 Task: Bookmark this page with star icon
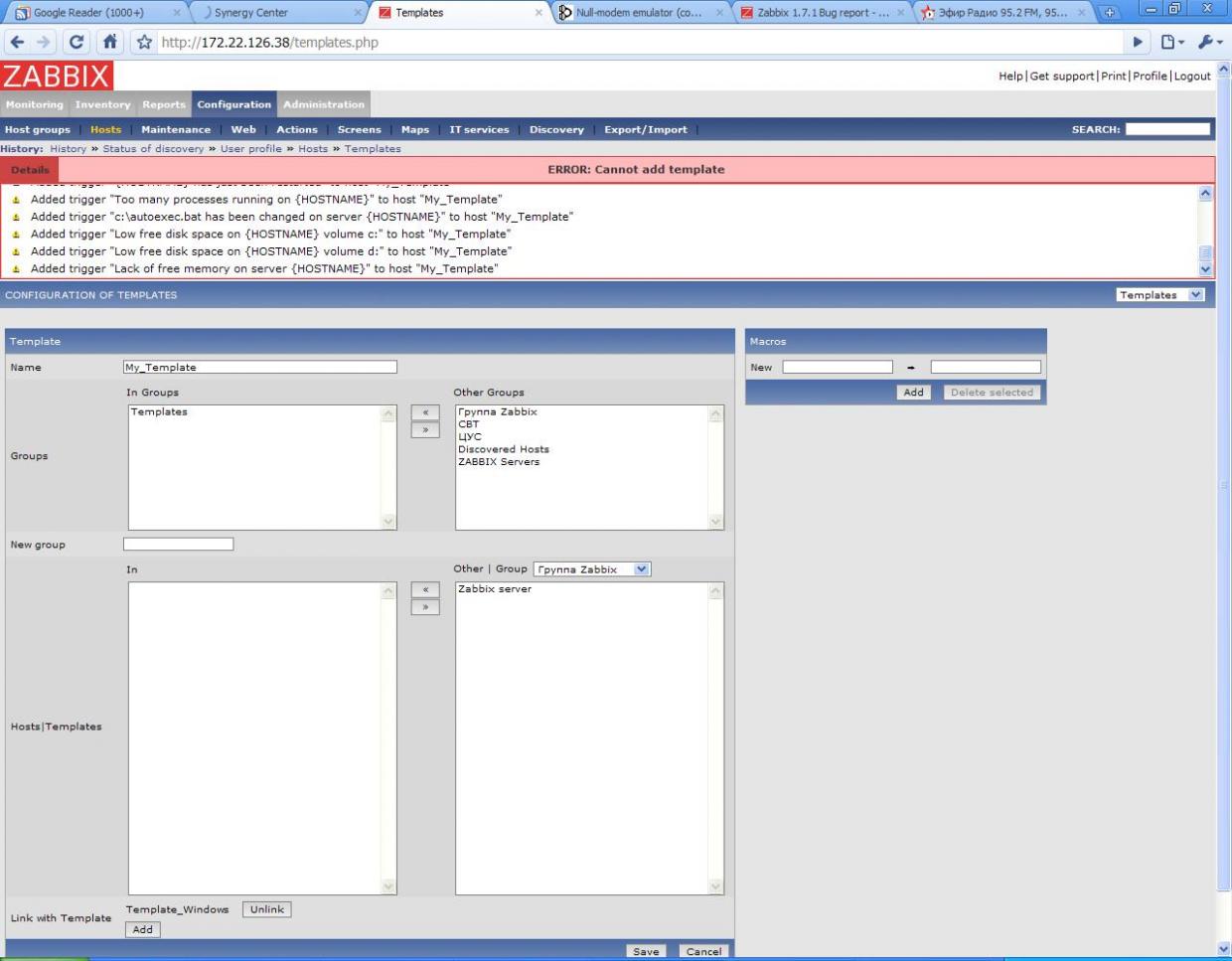click(x=145, y=43)
